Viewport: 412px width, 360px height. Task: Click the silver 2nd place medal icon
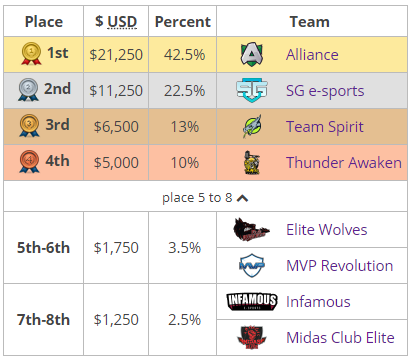28,90
